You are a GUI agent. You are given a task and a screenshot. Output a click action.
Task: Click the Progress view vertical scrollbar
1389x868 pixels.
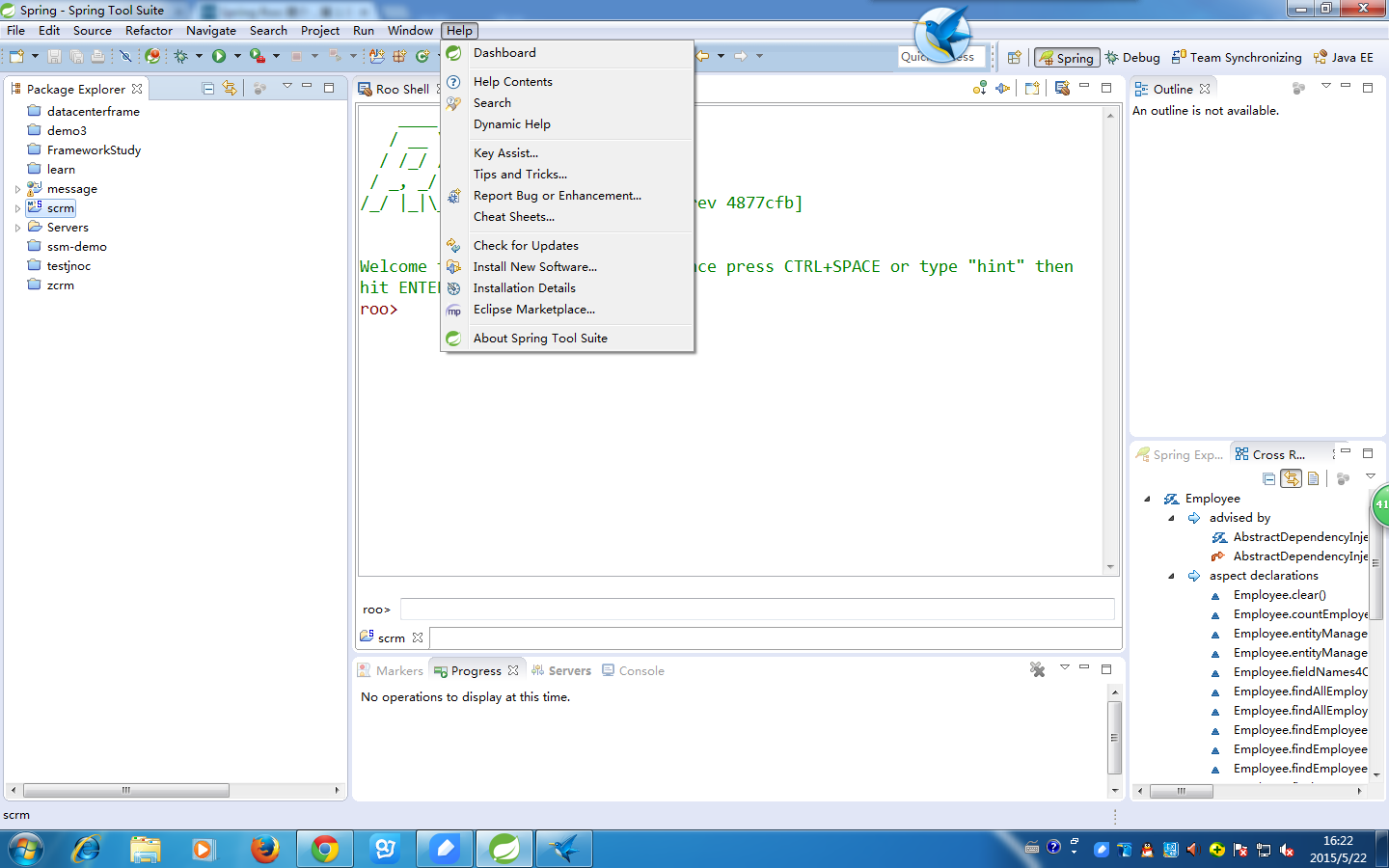pos(1114,738)
